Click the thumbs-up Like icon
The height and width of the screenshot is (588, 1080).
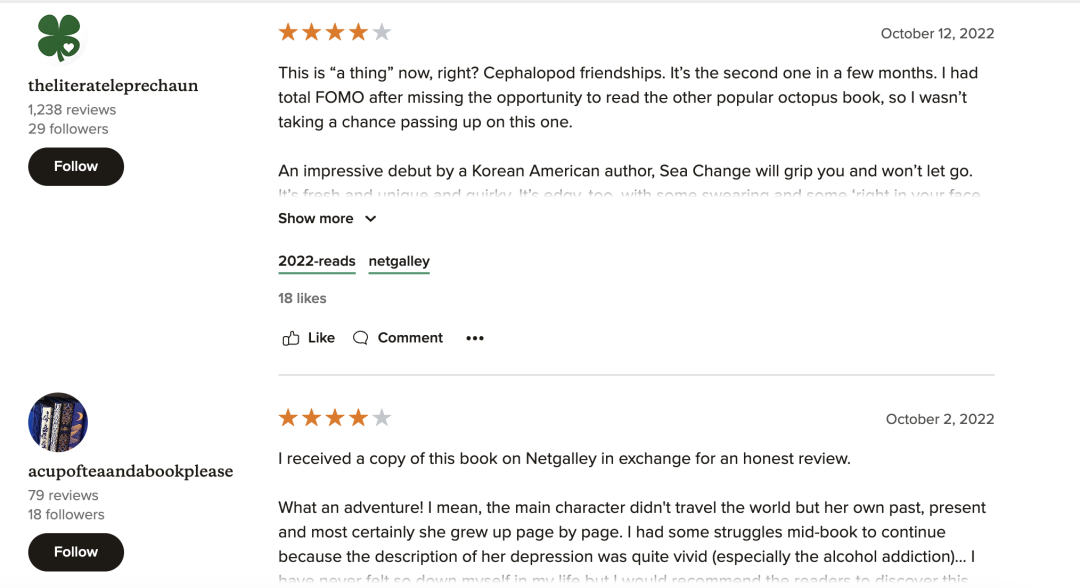click(x=291, y=338)
